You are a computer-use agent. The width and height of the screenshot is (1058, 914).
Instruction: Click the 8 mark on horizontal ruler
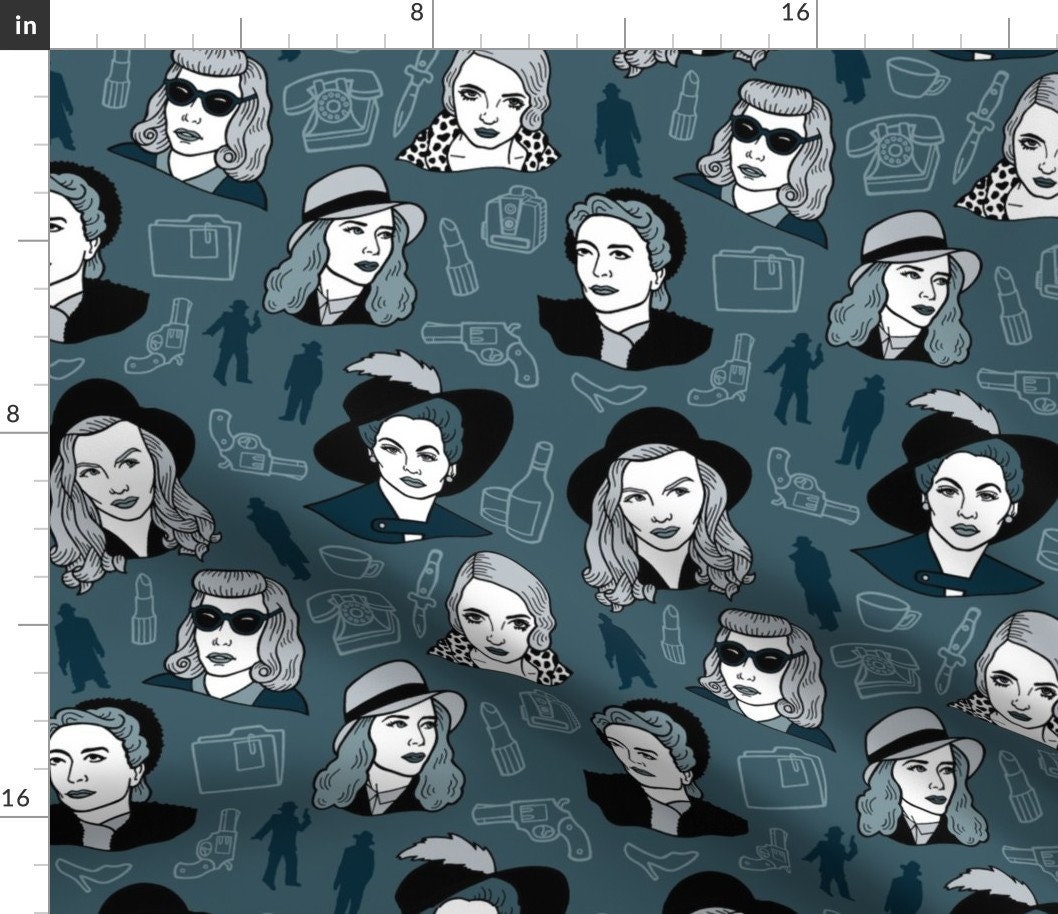(417, 12)
